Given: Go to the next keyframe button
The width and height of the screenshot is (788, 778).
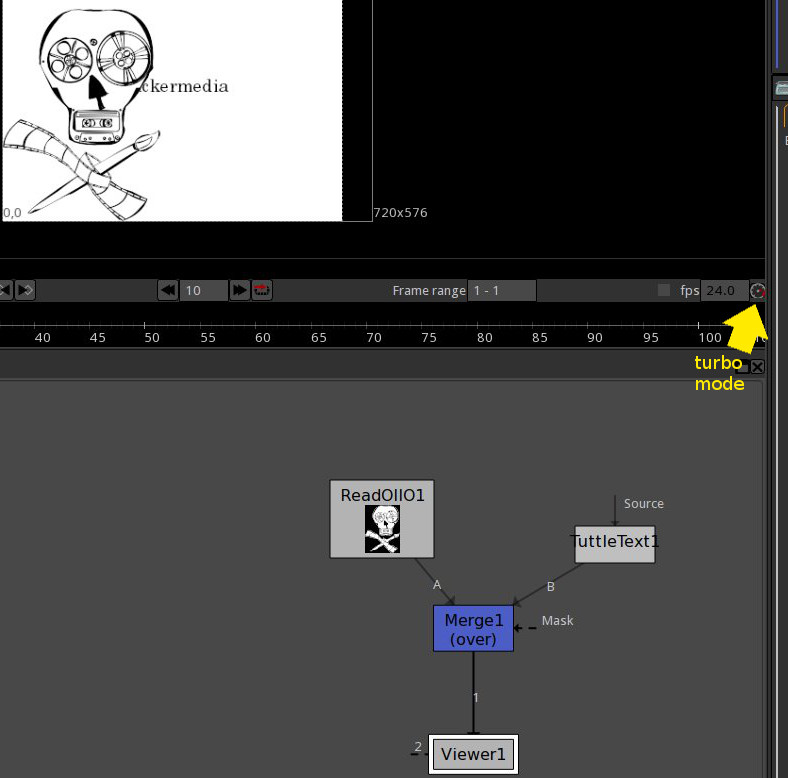Looking at the screenshot, I should coord(25,290).
